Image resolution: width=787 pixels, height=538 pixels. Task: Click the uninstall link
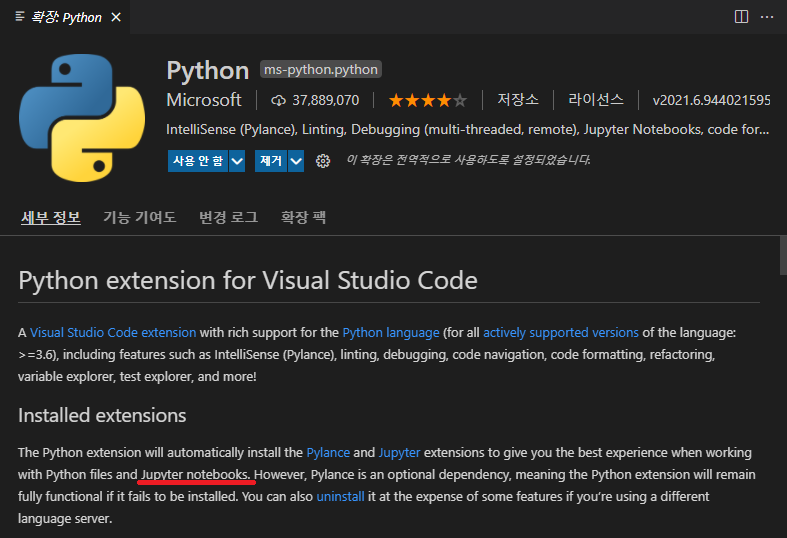pyautogui.click(x=340, y=497)
